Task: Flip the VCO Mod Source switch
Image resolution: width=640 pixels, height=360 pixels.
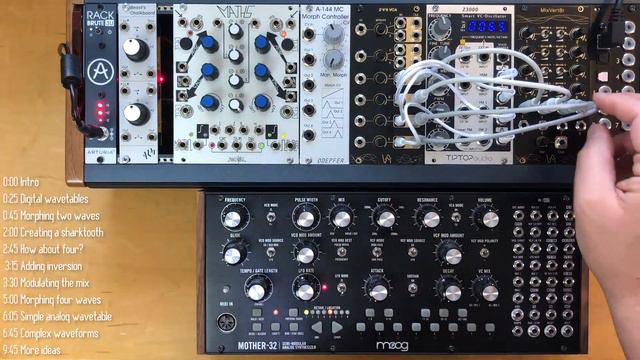Action: click(270, 253)
